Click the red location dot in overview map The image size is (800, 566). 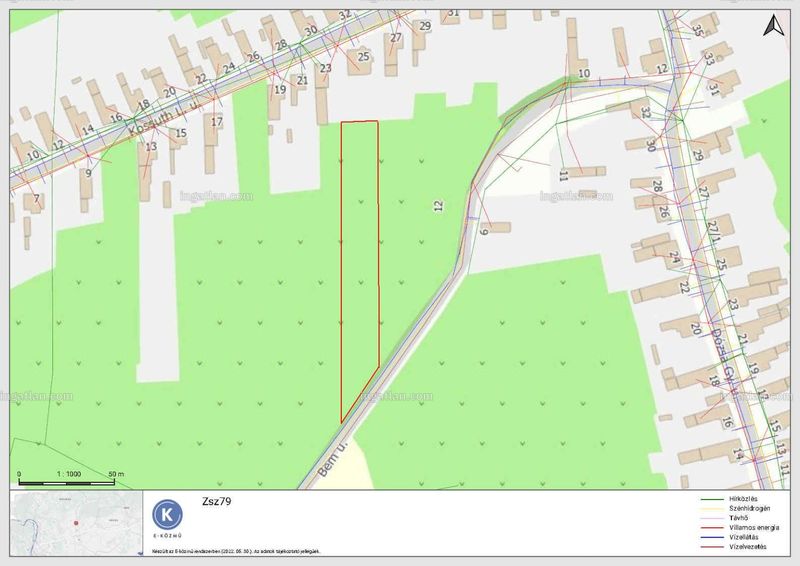click(x=76, y=523)
